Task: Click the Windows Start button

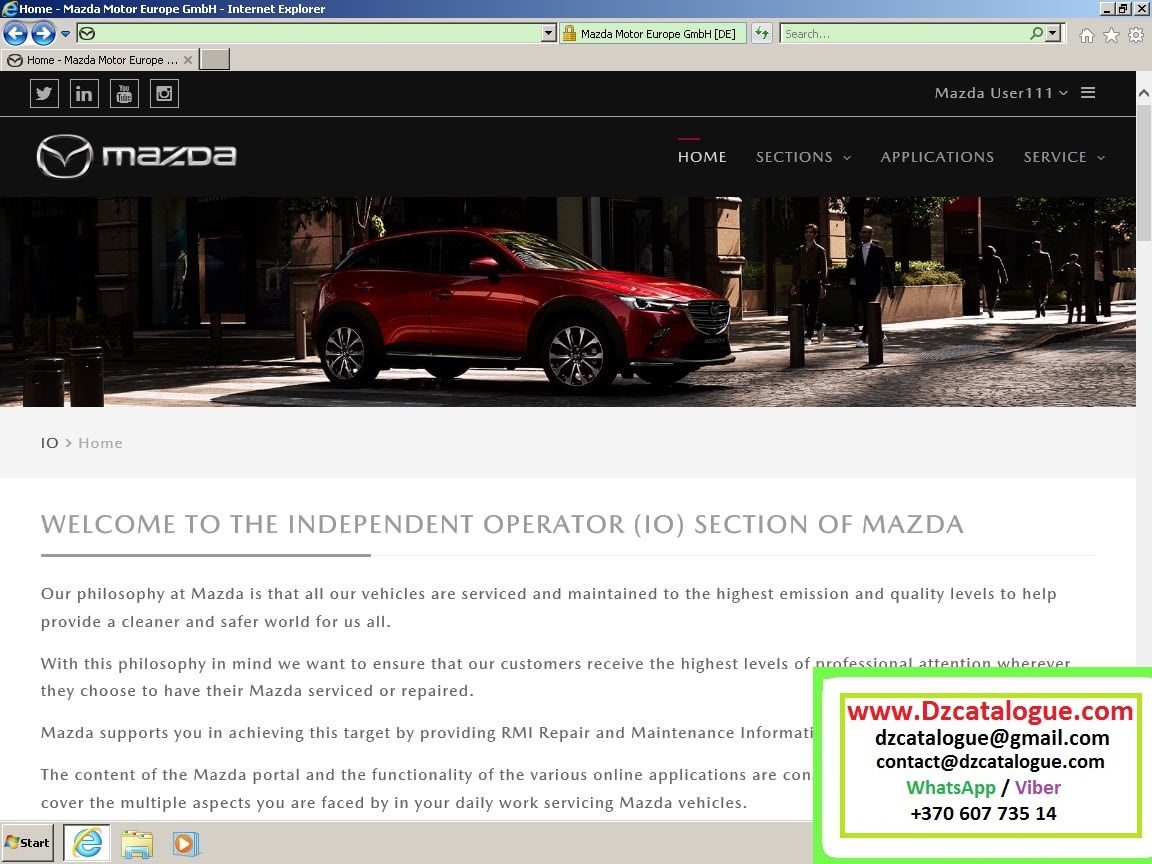Action: click(x=28, y=842)
